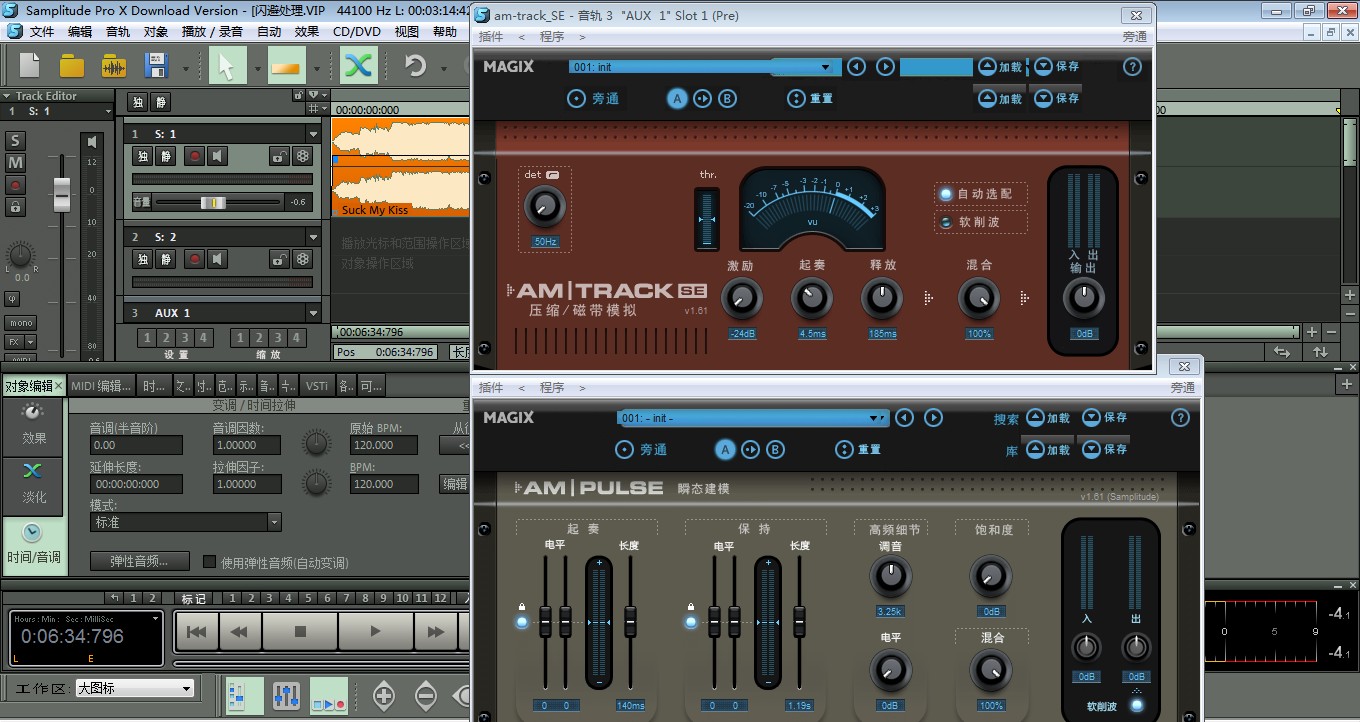Click the phase invert φ button in Track Editor
Viewport: 1360px width, 722px height.
click(x=12, y=298)
